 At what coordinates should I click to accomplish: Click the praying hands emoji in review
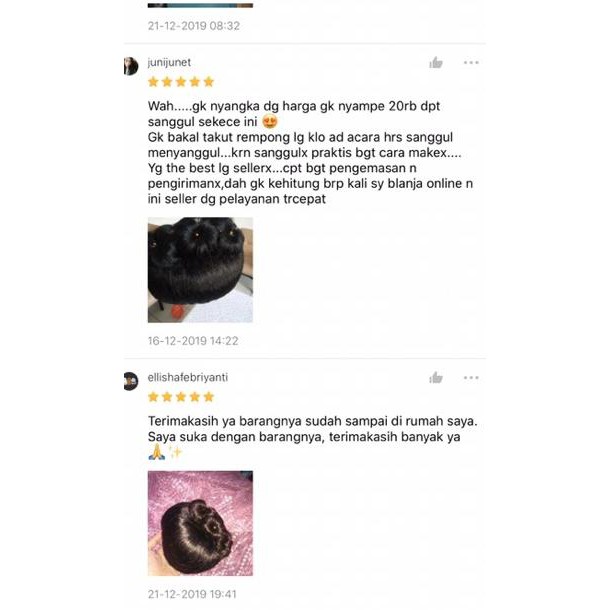click(x=156, y=452)
